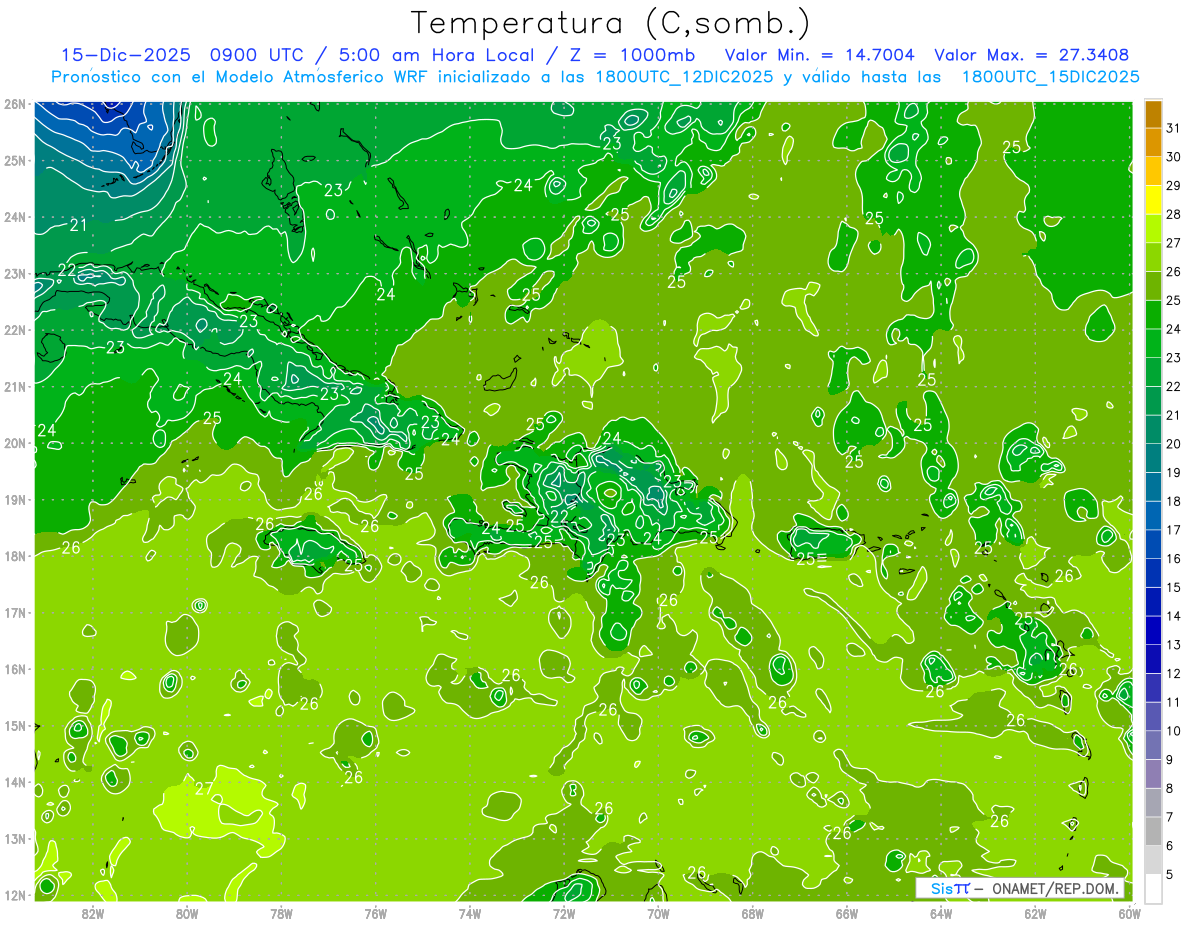This screenshot has width=1200, height=927.
Task: Click the '17N' latitude axis label
Action: [x=14, y=612]
